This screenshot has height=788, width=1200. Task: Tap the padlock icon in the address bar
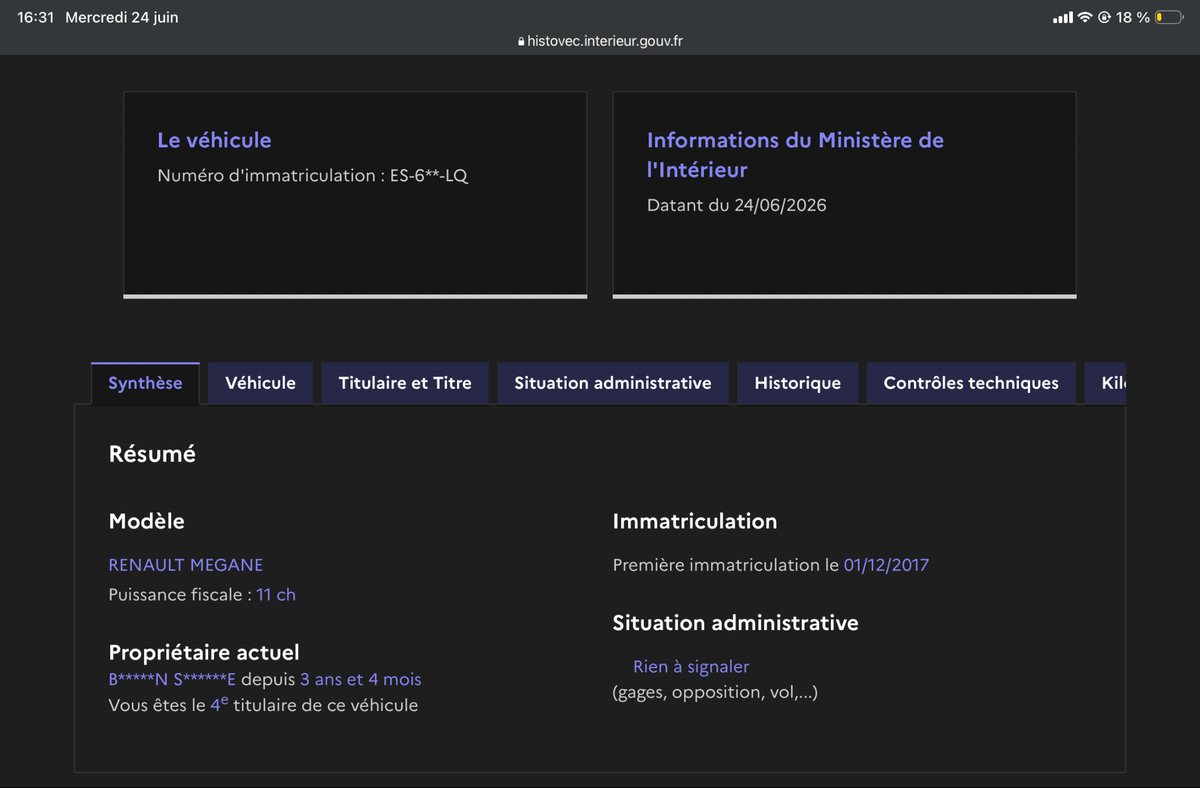[x=521, y=42]
